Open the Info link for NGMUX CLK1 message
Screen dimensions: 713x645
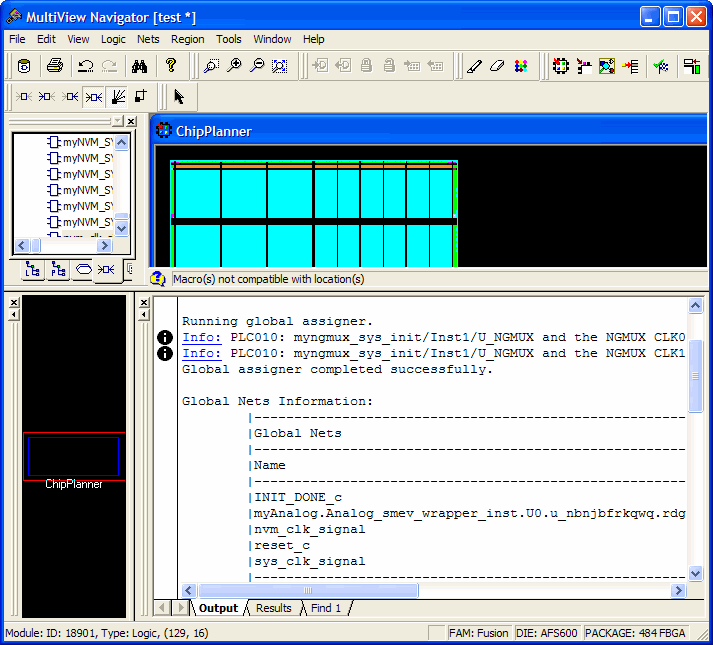click(x=201, y=353)
